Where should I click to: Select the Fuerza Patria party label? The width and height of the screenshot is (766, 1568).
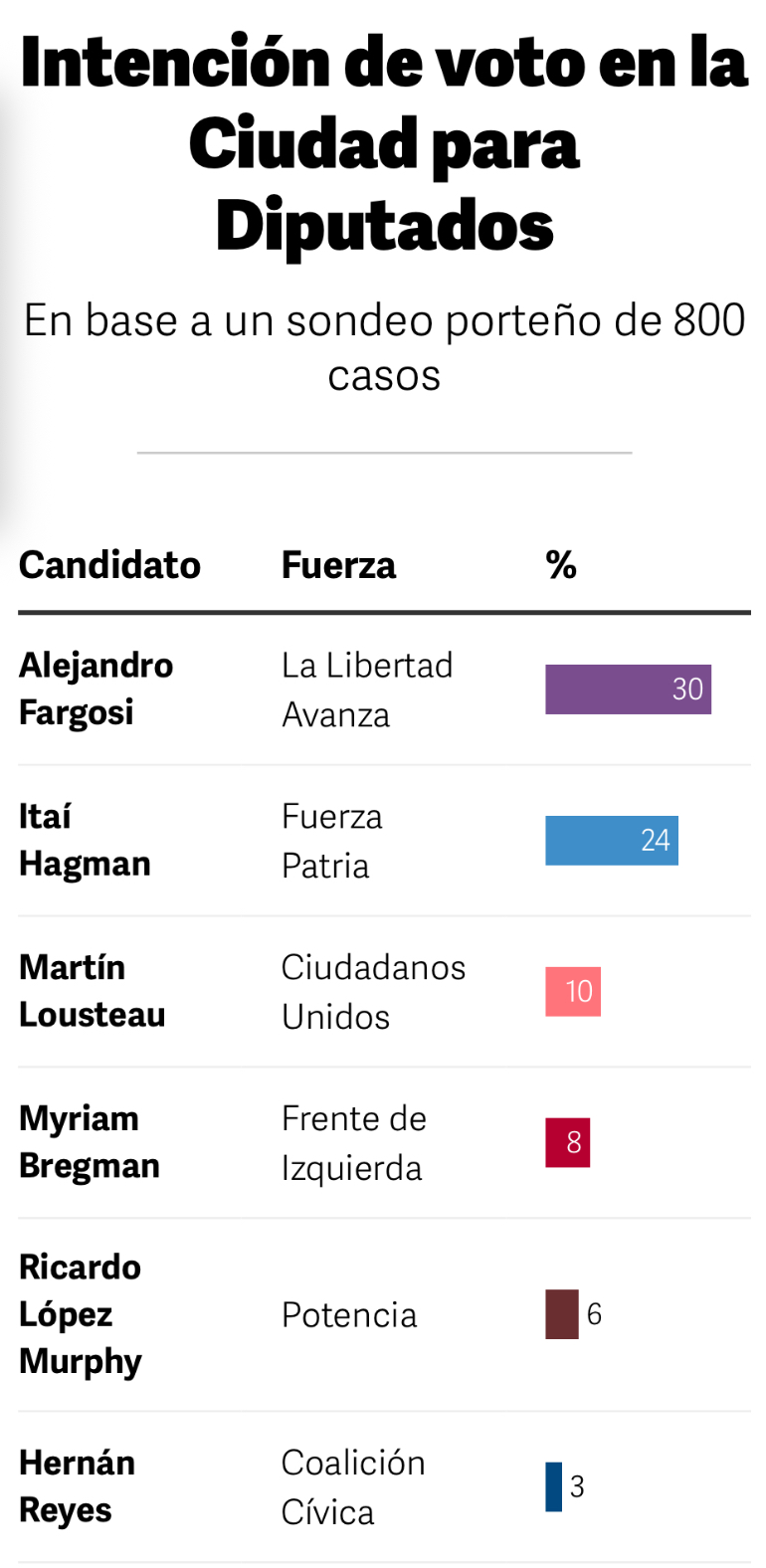[331, 841]
